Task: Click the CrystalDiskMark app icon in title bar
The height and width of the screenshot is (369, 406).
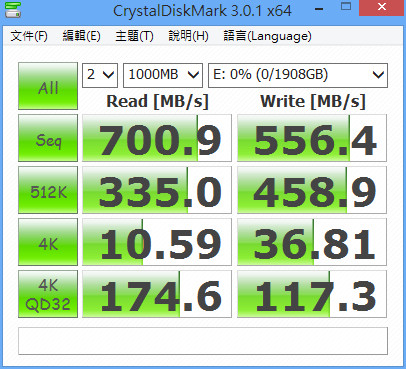Action: pos(13,9)
